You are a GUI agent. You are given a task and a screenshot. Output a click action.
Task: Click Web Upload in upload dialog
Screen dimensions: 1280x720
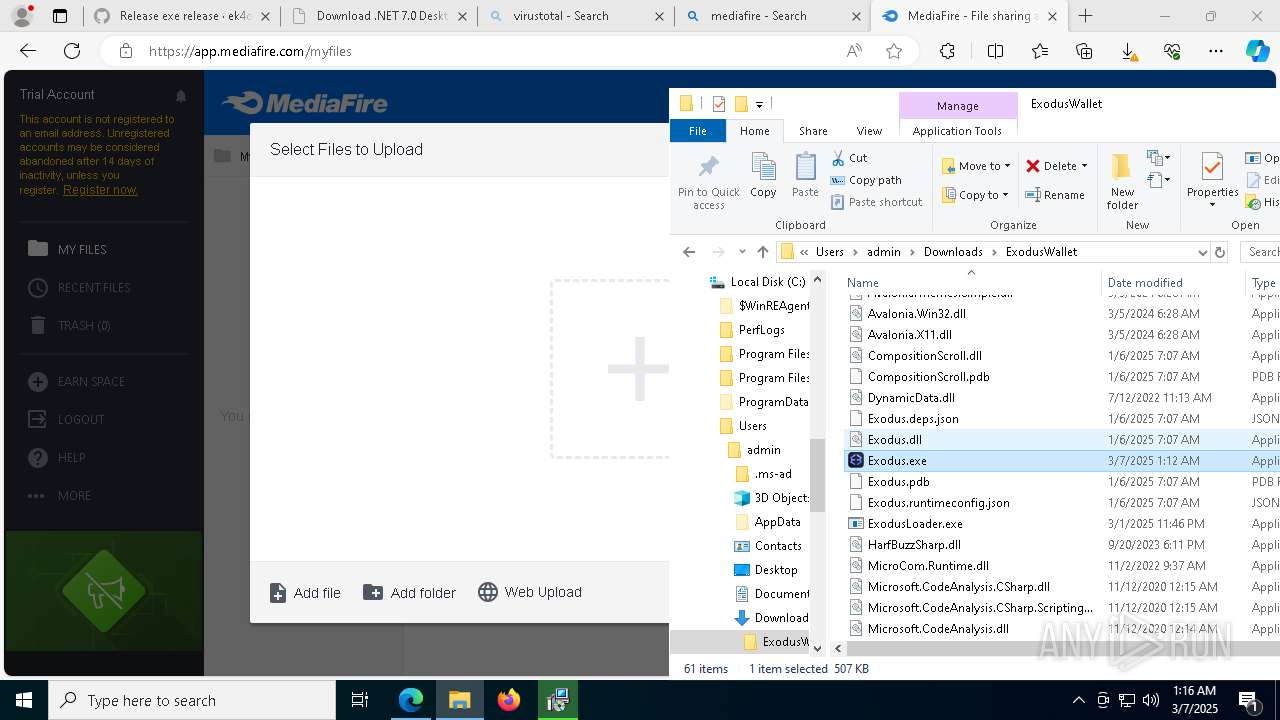(530, 592)
